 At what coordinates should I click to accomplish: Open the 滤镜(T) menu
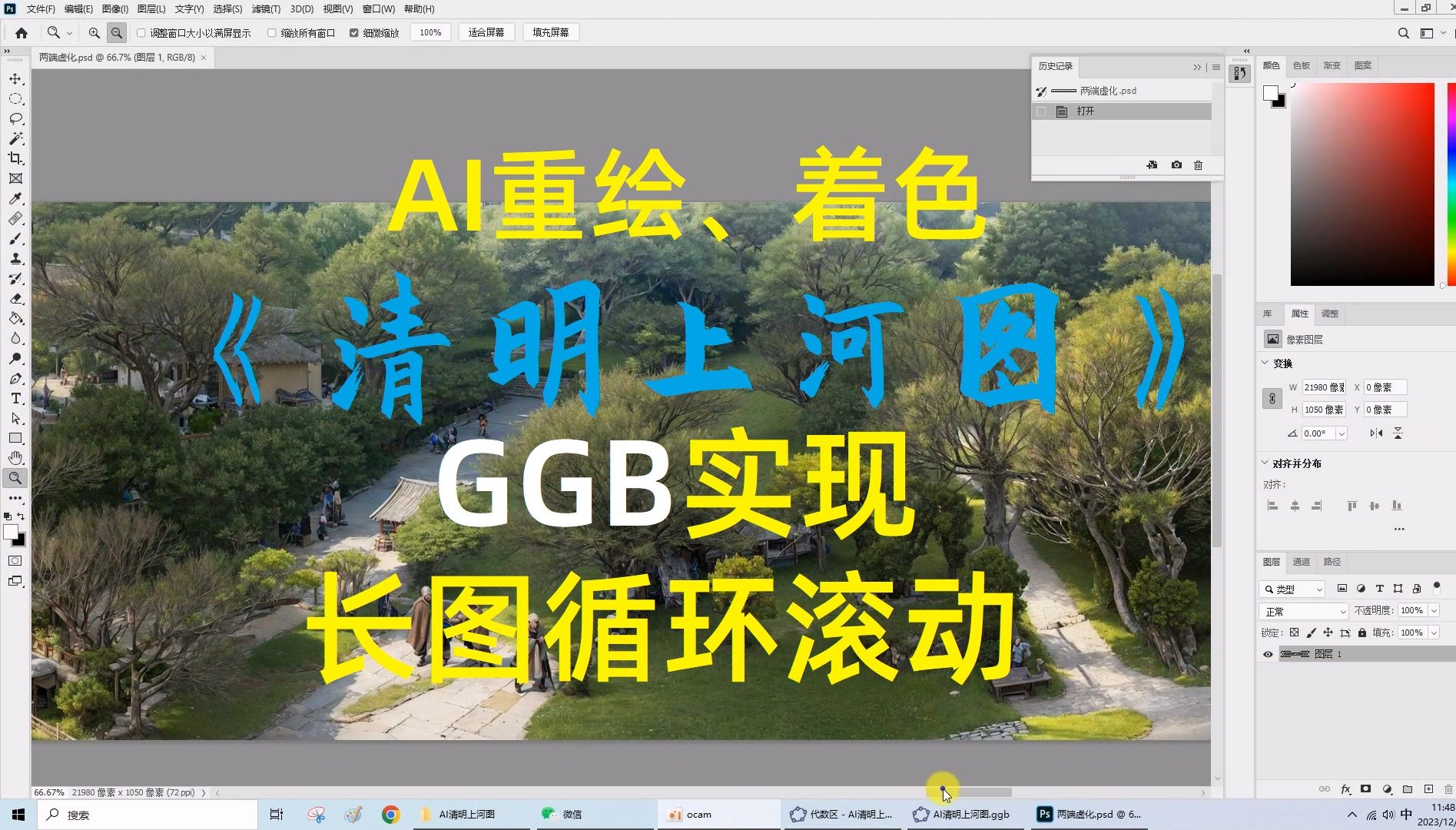pos(266,9)
